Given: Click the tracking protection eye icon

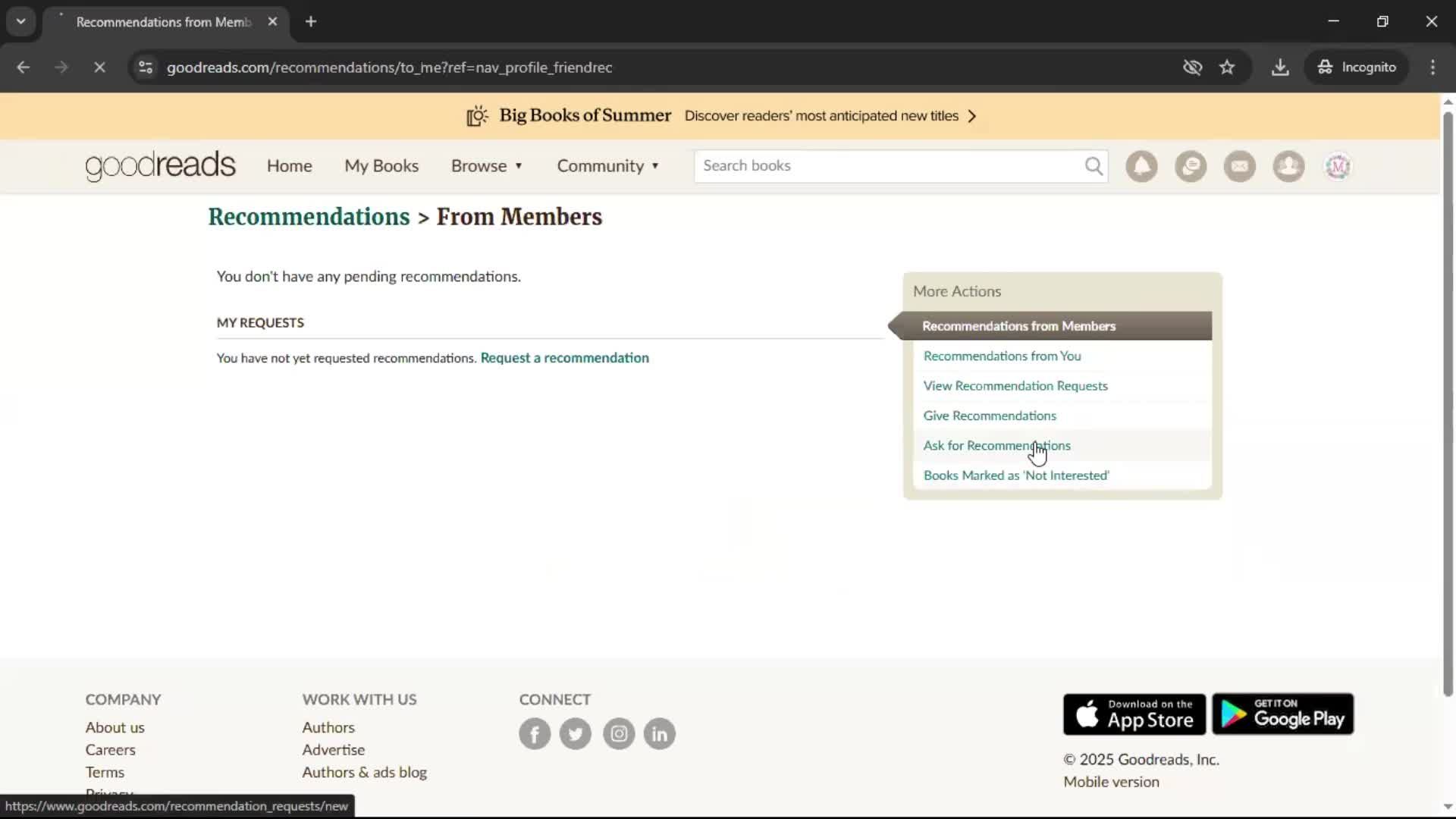Looking at the screenshot, I should (x=1192, y=67).
